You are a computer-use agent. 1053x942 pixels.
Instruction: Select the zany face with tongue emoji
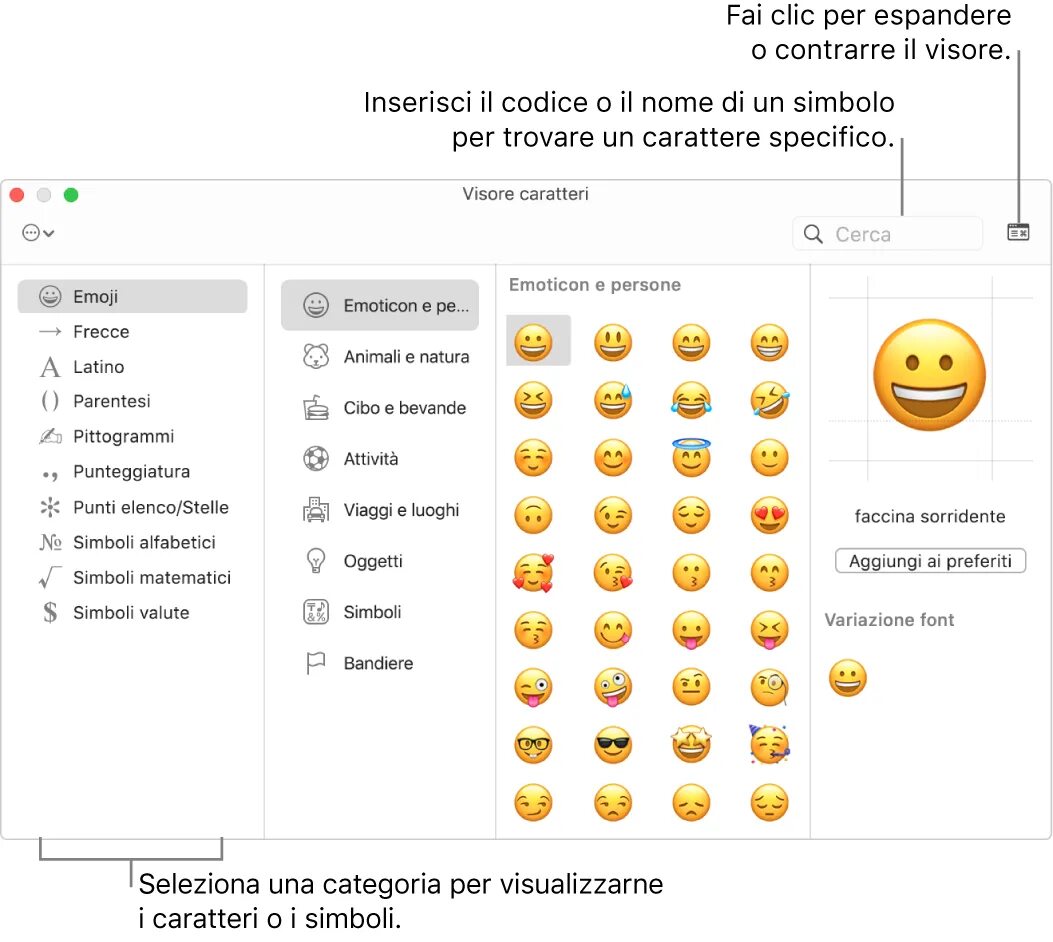613,688
